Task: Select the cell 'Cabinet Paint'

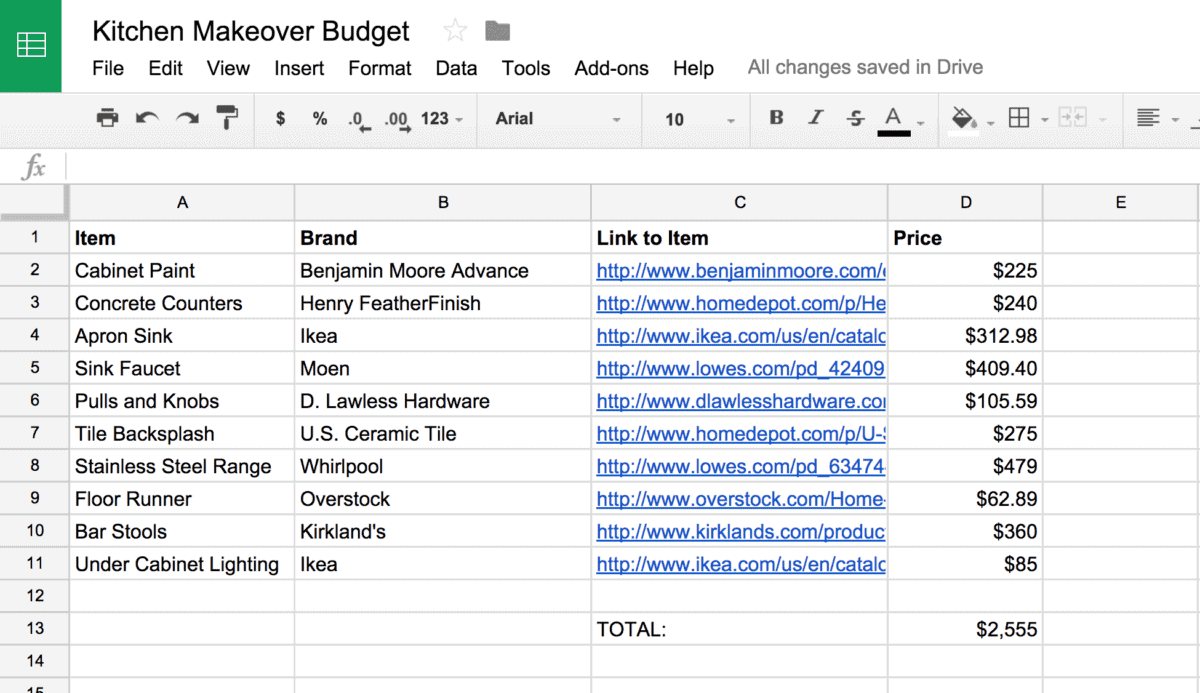Action: click(182, 270)
